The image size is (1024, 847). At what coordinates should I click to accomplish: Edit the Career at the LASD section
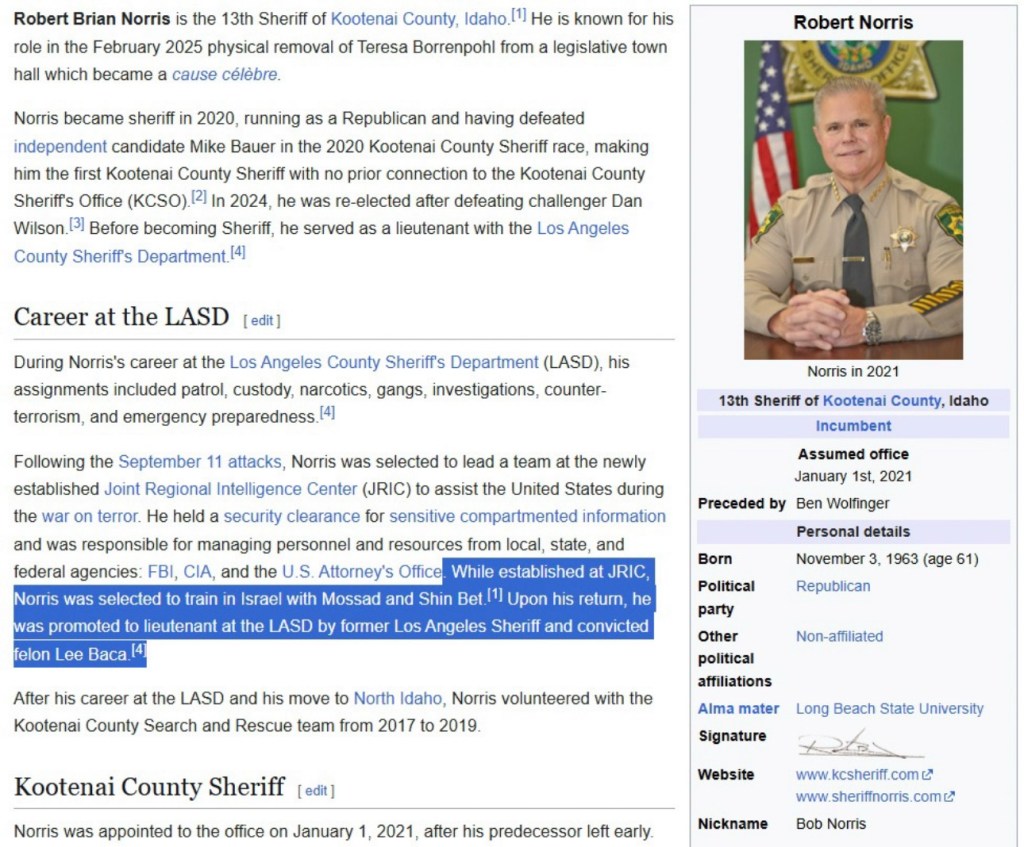pyautogui.click(x=262, y=320)
